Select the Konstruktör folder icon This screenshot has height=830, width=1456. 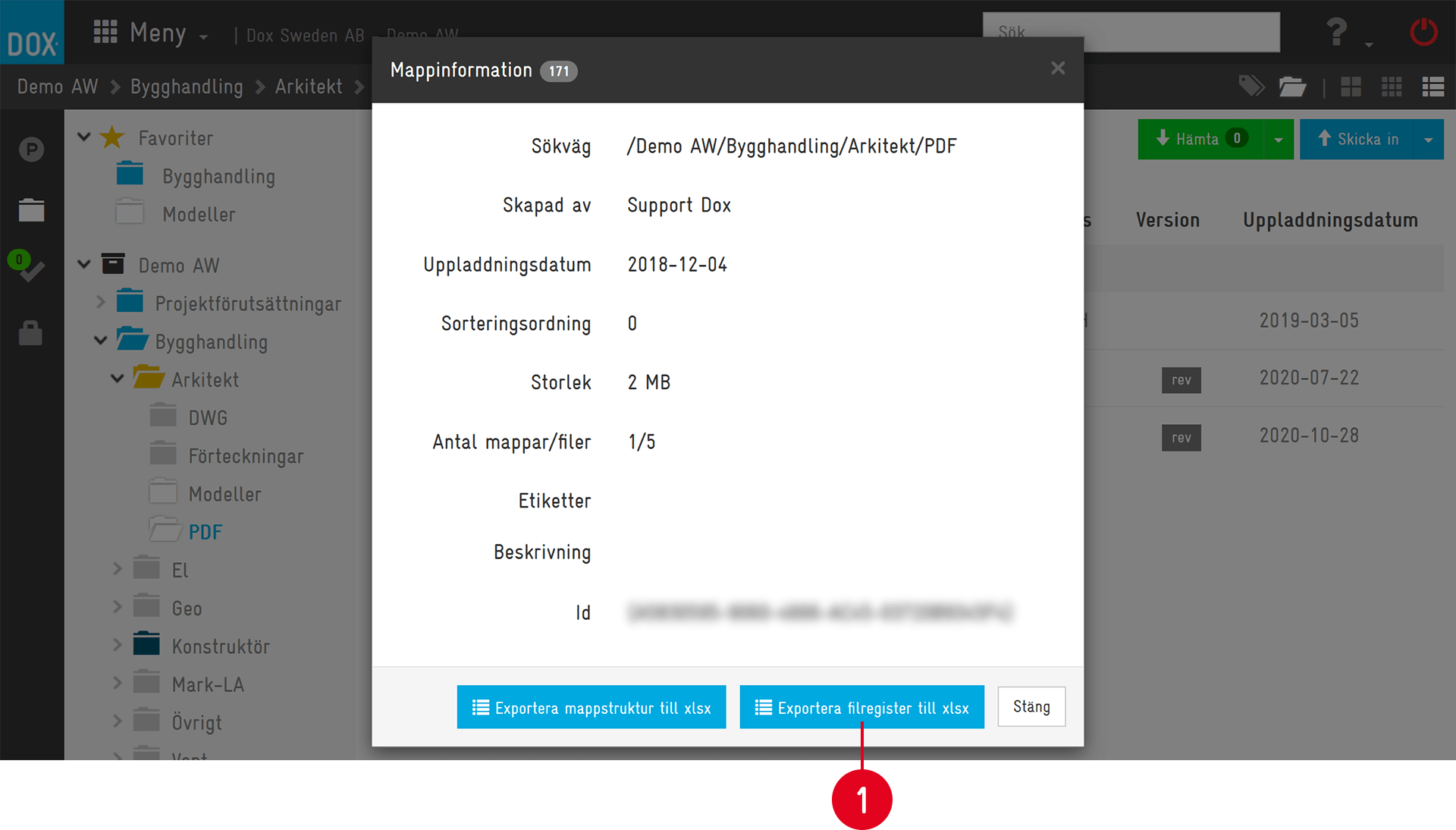pyautogui.click(x=146, y=643)
